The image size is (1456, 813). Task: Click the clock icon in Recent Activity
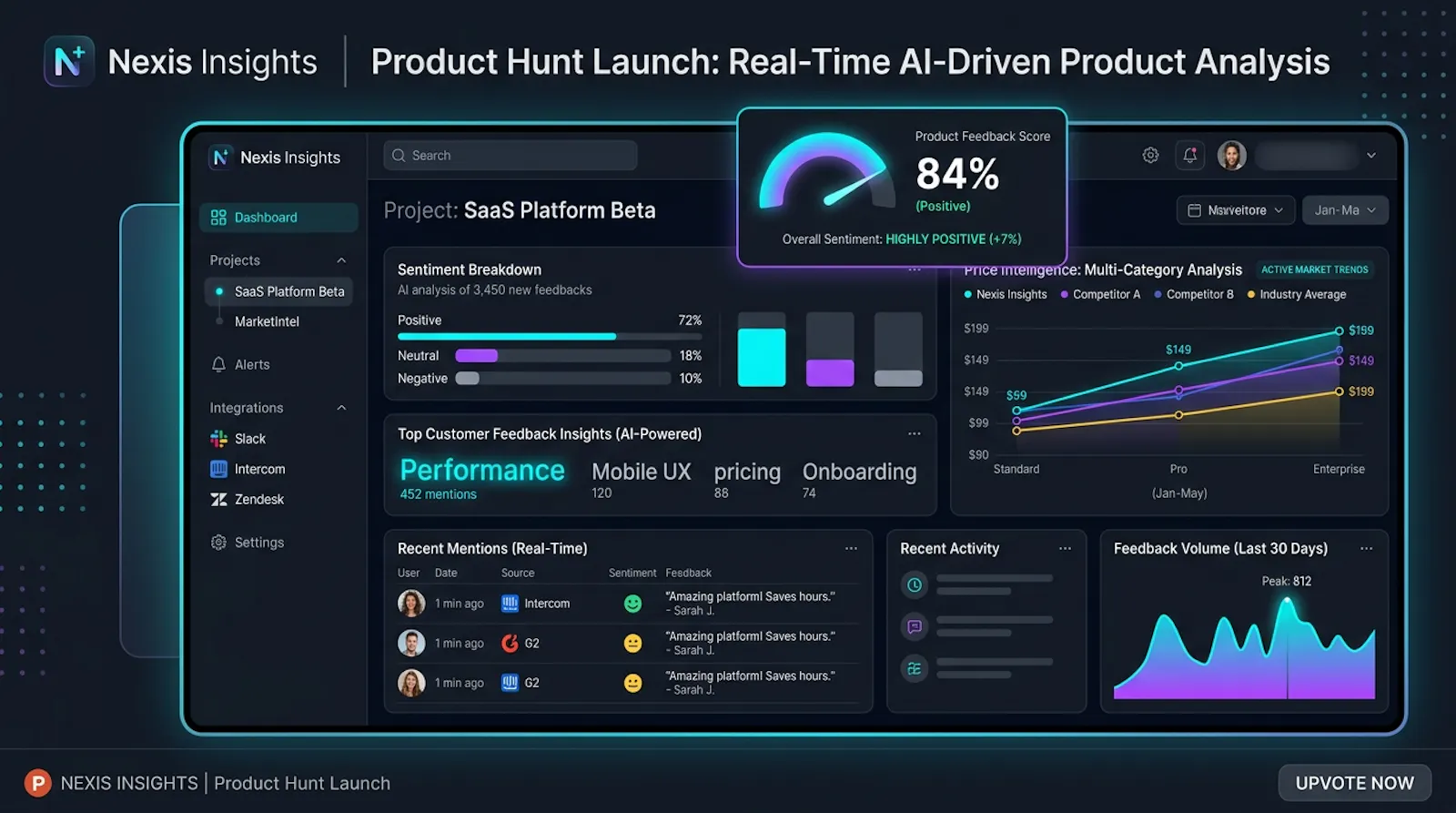click(x=915, y=584)
